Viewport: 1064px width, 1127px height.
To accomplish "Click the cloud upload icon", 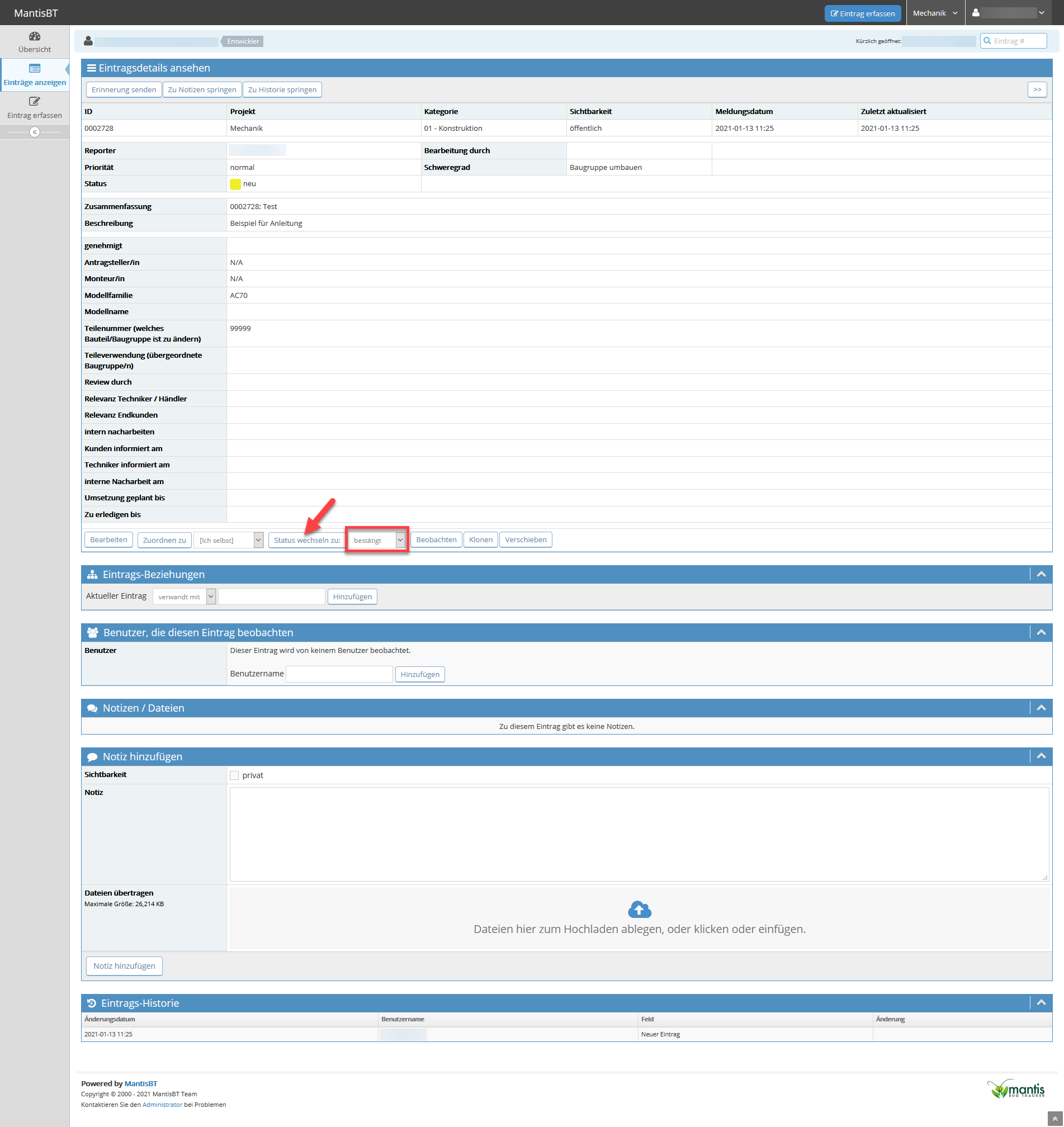I will [x=639, y=909].
